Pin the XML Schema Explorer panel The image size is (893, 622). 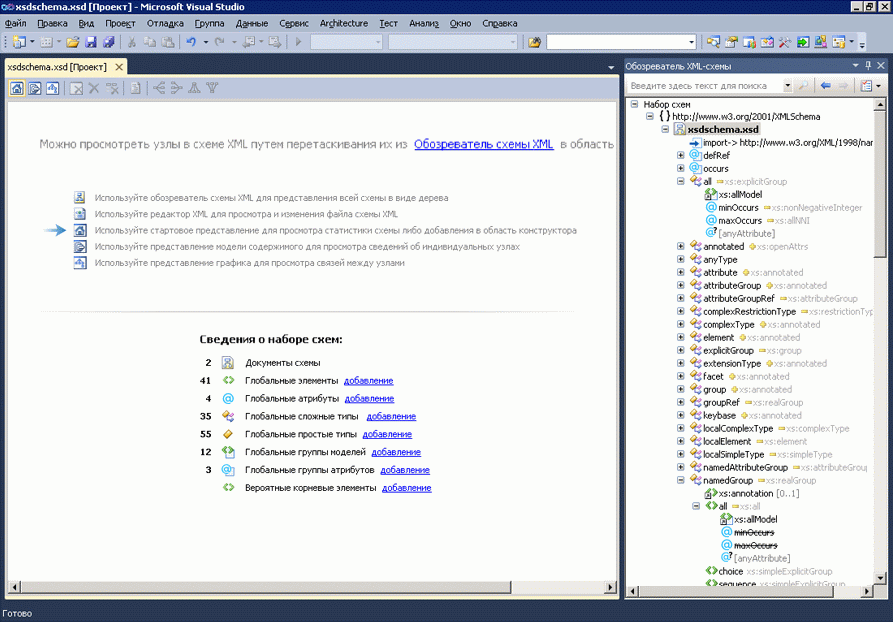point(868,66)
